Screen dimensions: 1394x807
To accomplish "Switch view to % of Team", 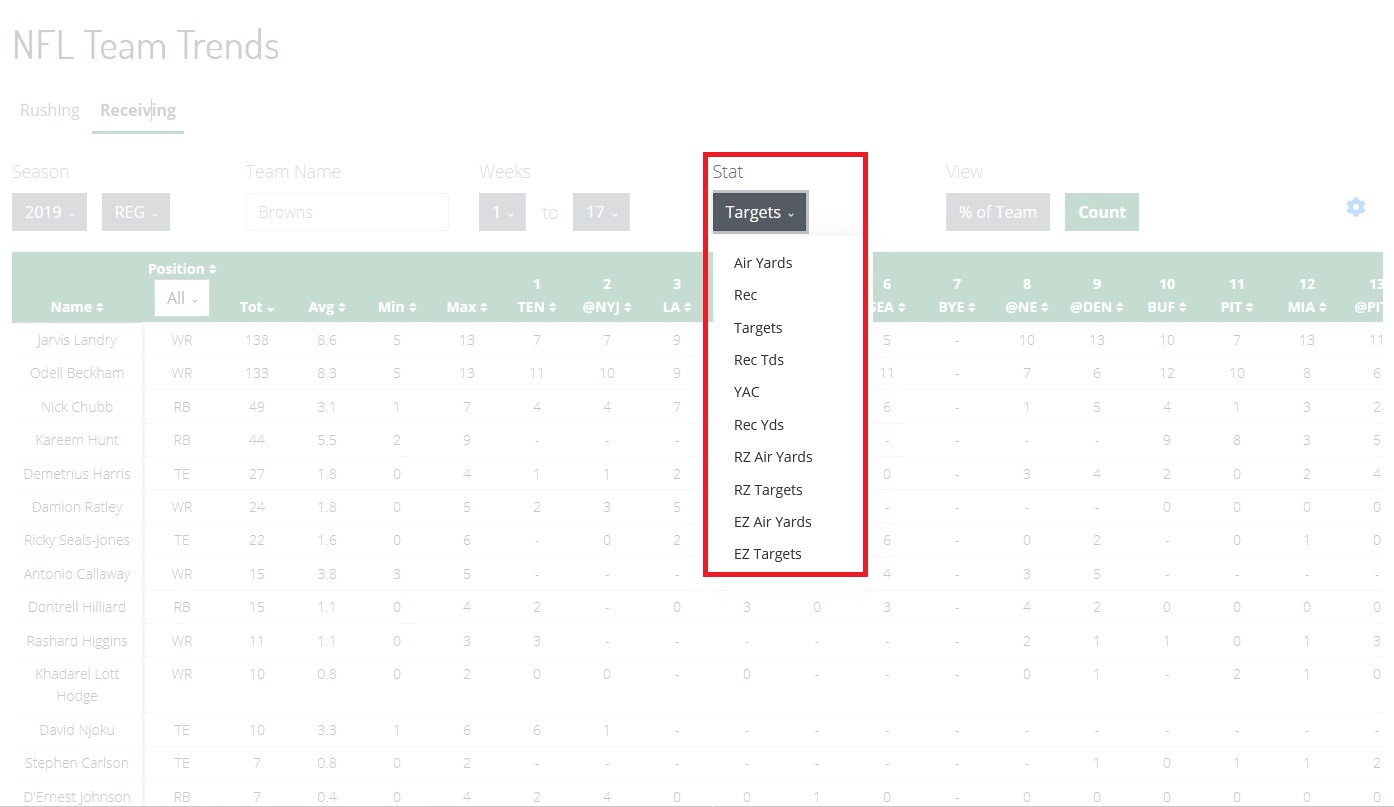I will click(x=997, y=212).
